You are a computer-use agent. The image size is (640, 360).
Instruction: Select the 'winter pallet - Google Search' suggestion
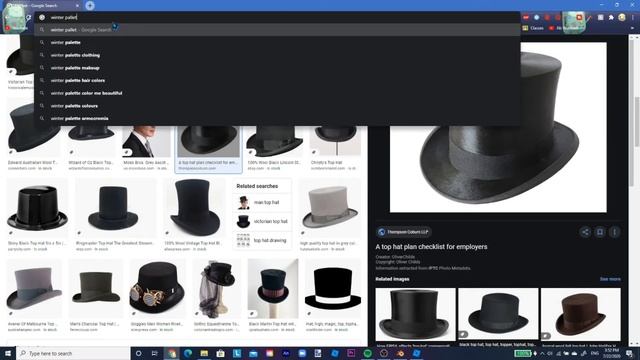click(278, 30)
